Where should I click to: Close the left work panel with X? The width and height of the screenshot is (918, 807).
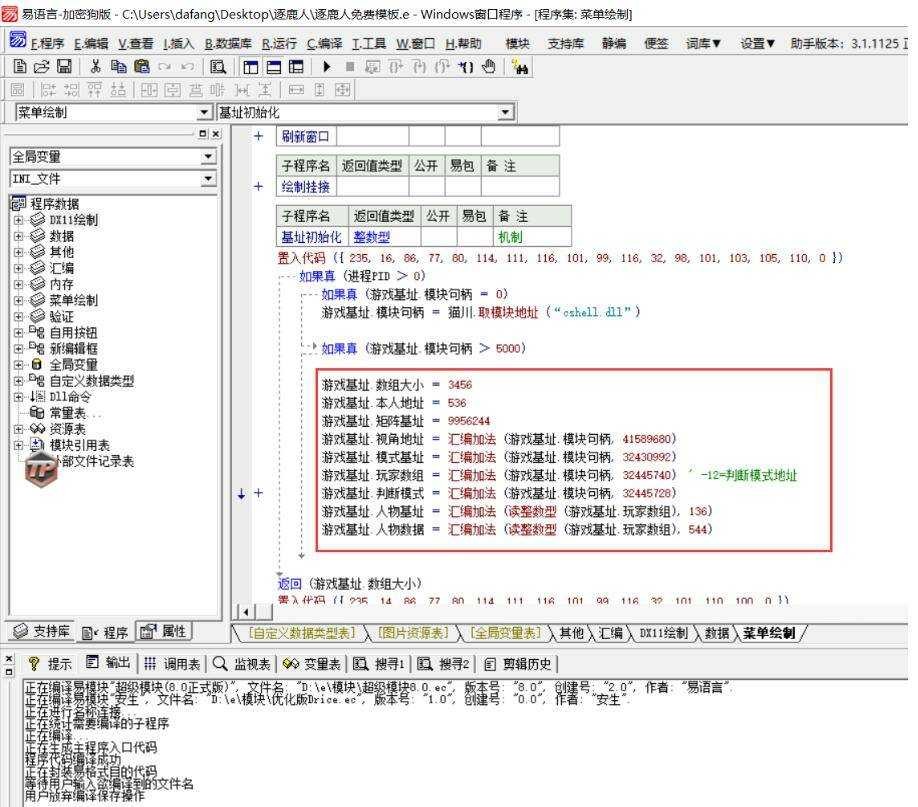coord(216,134)
